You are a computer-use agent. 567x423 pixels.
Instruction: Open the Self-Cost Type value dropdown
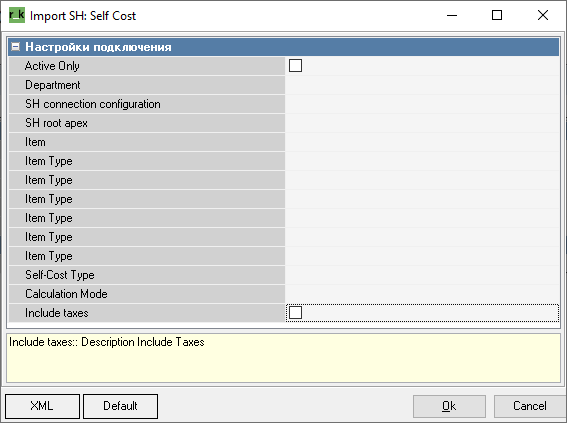click(422, 275)
